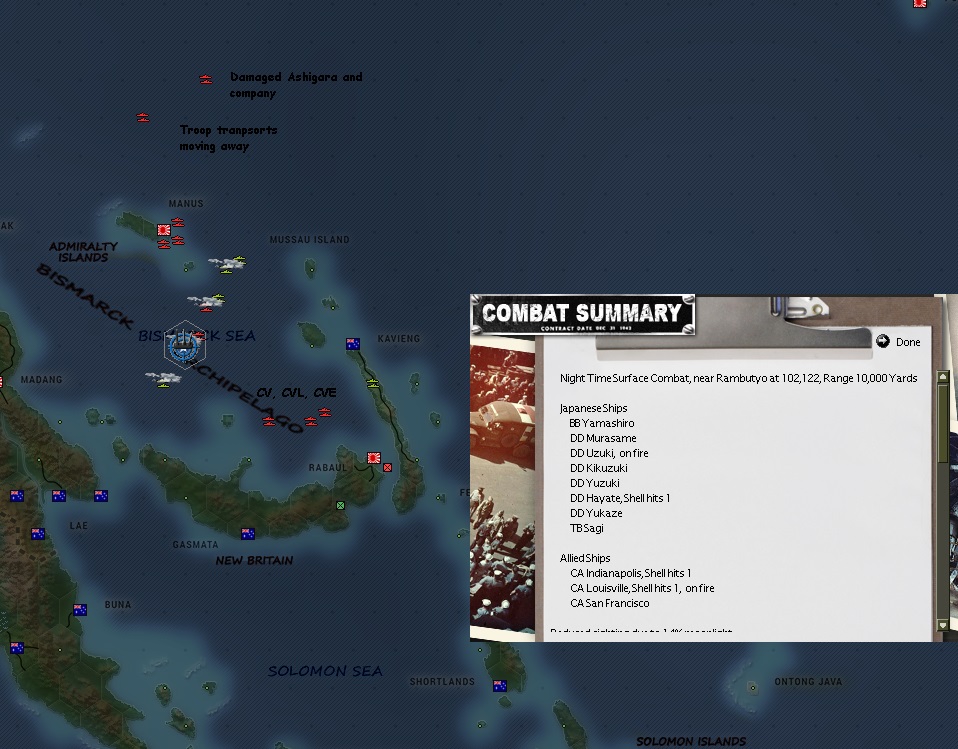Viewport: 958px width, 749px height.
Task: Click the green X marker south of Rabaul
Action: coord(340,505)
